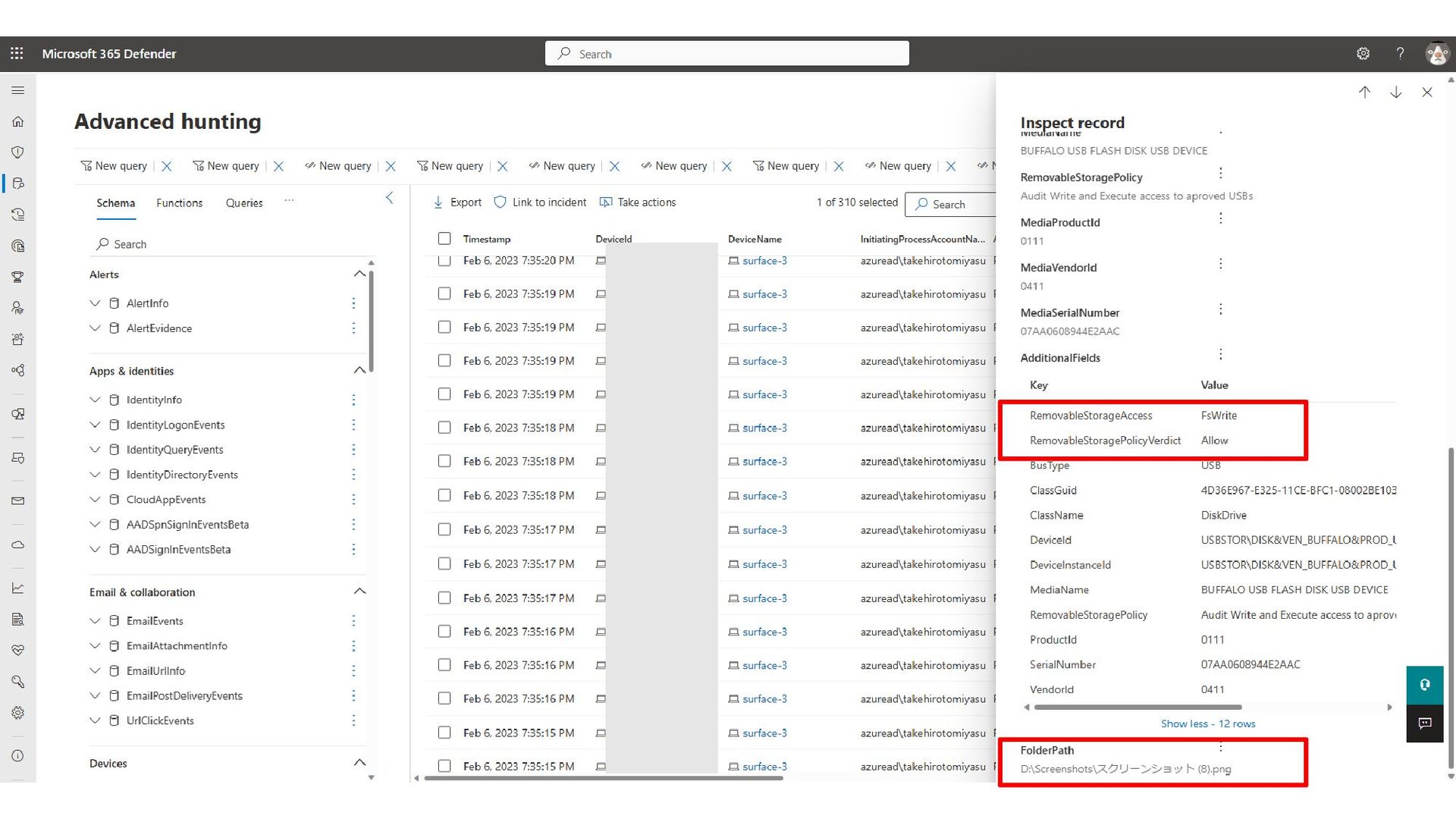Select the last 7:35:18 PM row checkbox
1456x819 pixels.
click(444, 495)
